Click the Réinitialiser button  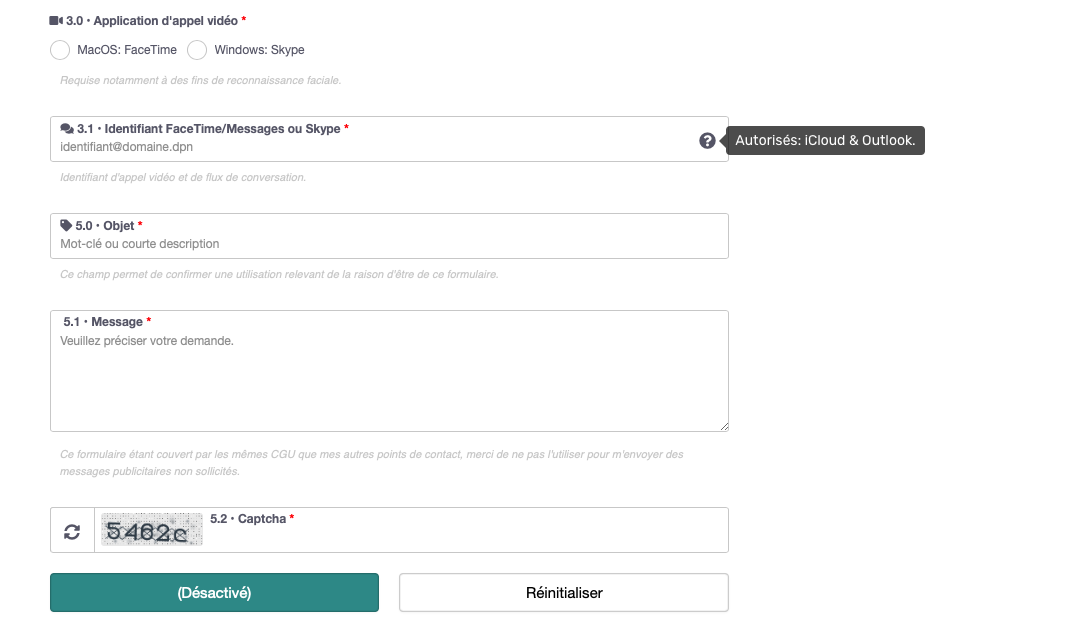point(564,592)
